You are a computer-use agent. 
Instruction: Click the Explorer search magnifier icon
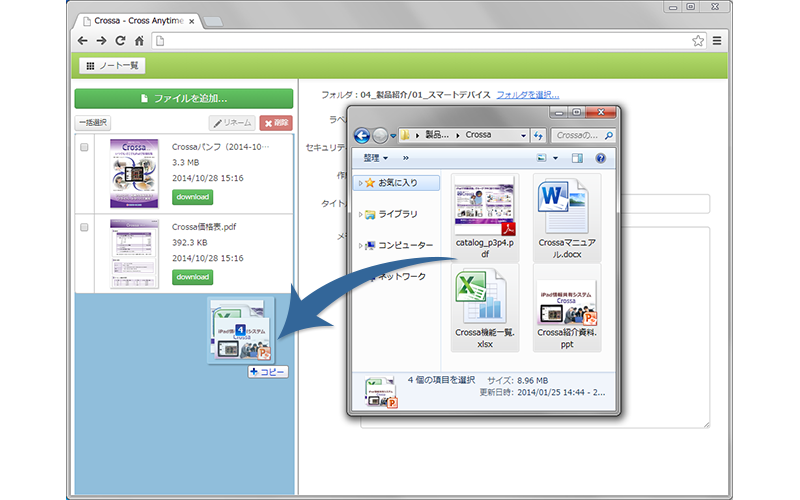pyautogui.click(x=609, y=135)
